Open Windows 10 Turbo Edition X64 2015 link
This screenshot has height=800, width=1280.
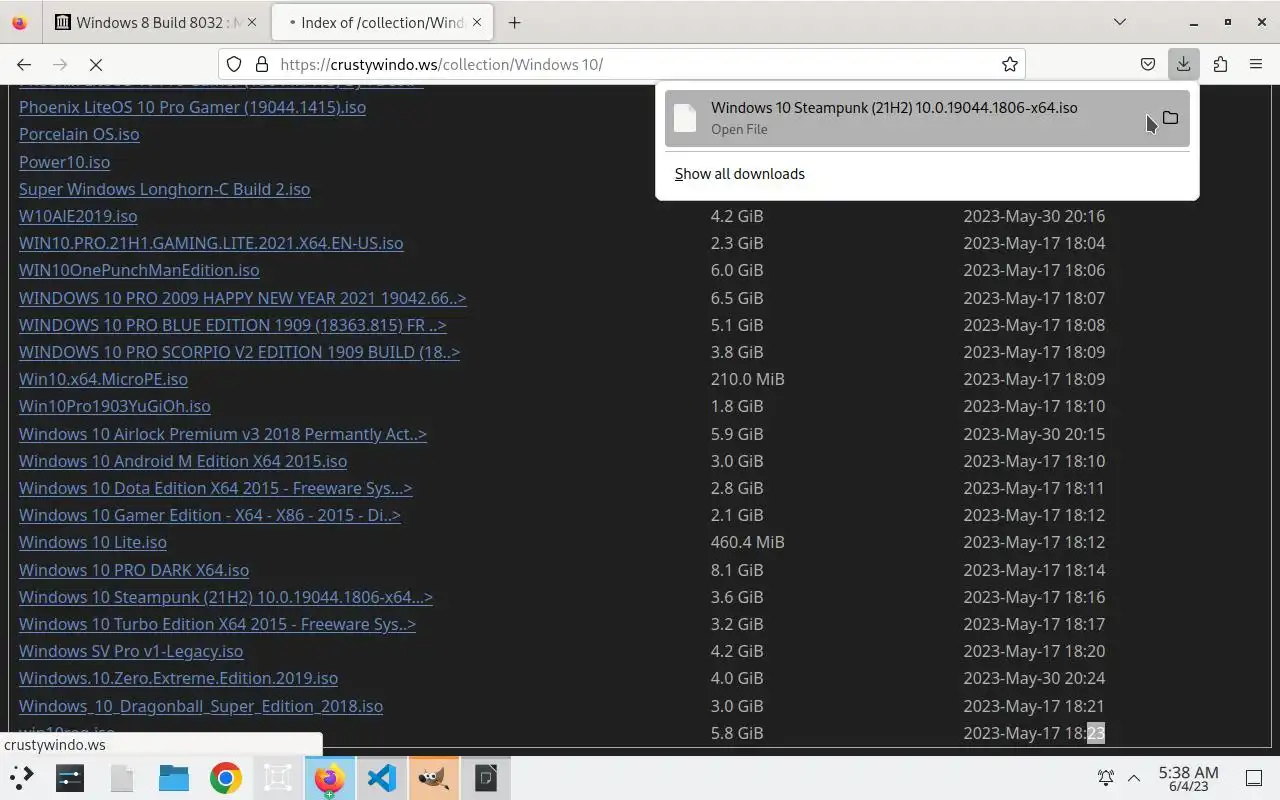tap(217, 624)
